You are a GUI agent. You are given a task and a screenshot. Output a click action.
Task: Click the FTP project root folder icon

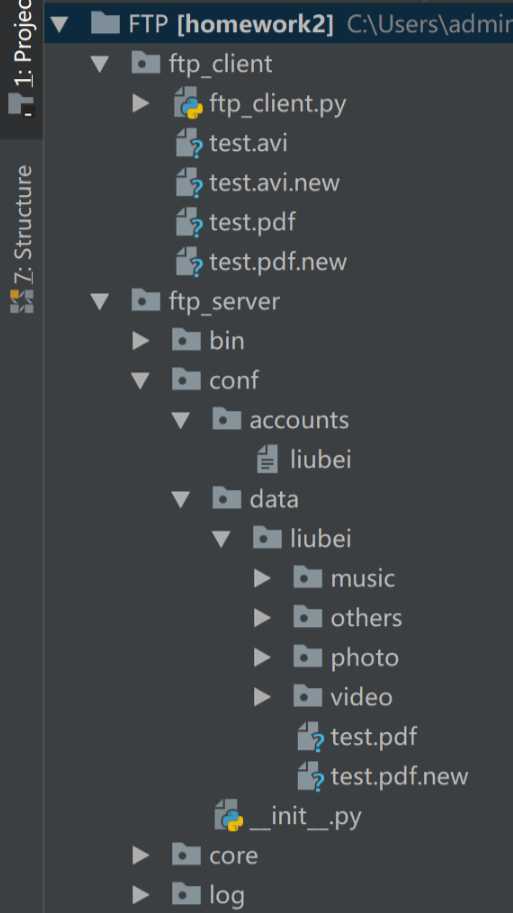pos(105,24)
